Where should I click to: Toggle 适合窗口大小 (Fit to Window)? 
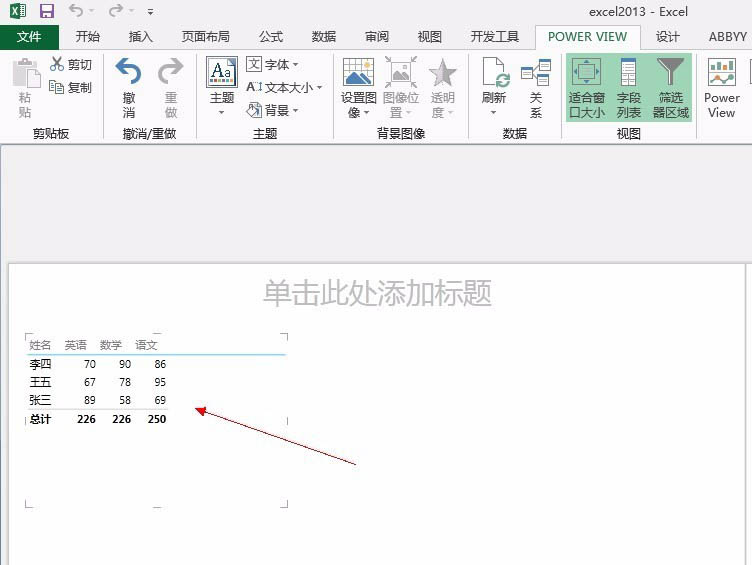pos(587,87)
